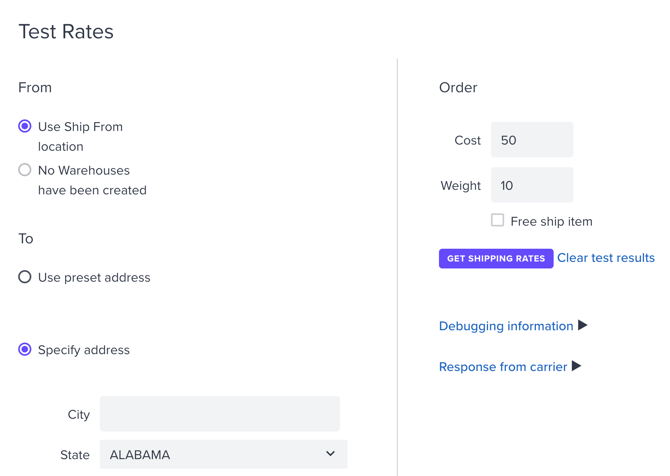Focus the Cost input field
The image size is (670, 476).
pyautogui.click(x=532, y=140)
